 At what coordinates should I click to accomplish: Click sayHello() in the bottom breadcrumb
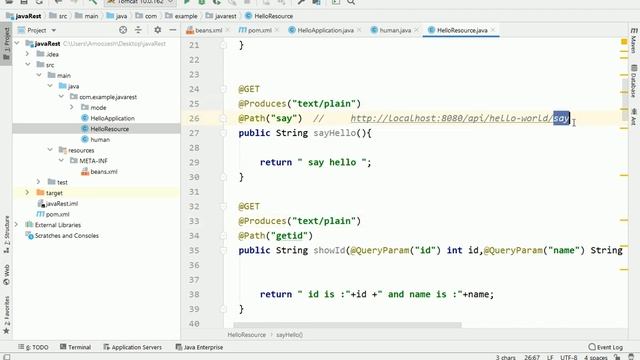click(289, 335)
